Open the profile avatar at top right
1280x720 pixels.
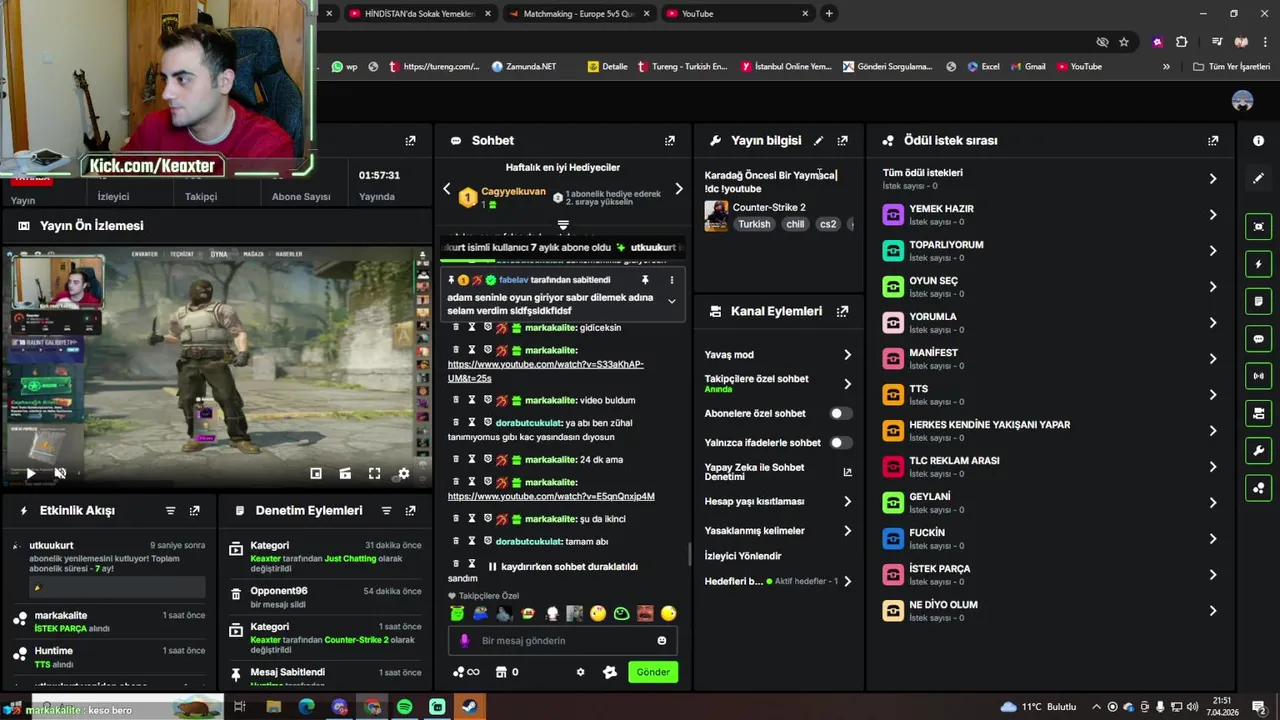[1243, 101]
